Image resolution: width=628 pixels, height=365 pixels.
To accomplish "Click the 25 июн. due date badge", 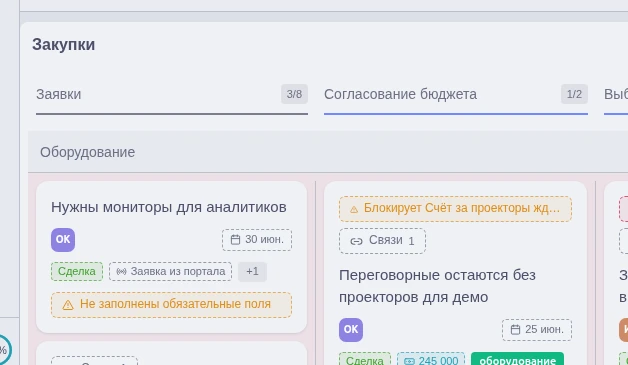I will coord(537,330).
